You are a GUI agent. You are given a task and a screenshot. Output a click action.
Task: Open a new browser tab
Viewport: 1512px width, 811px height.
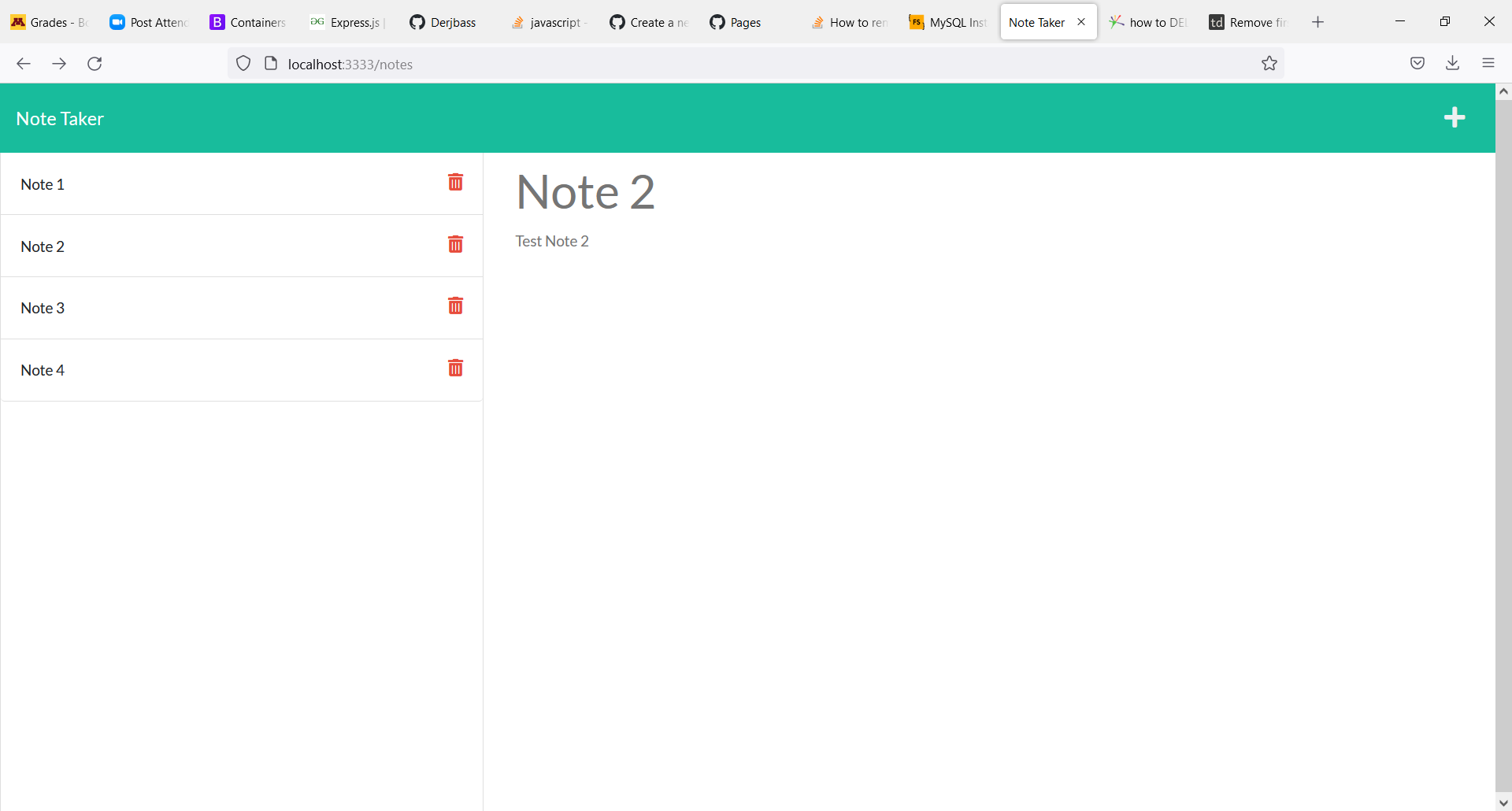pos(1317,22)
